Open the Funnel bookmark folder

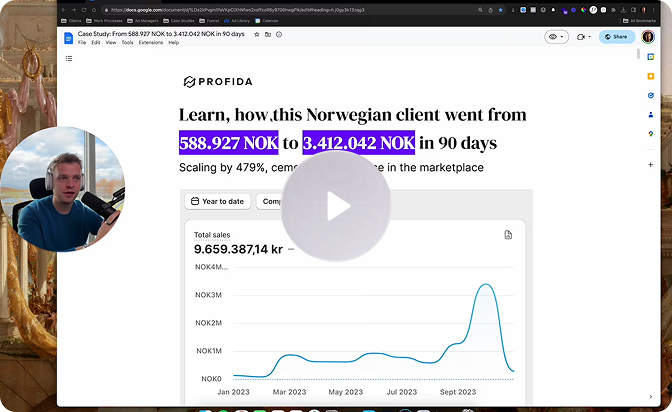tap(209, 21)
